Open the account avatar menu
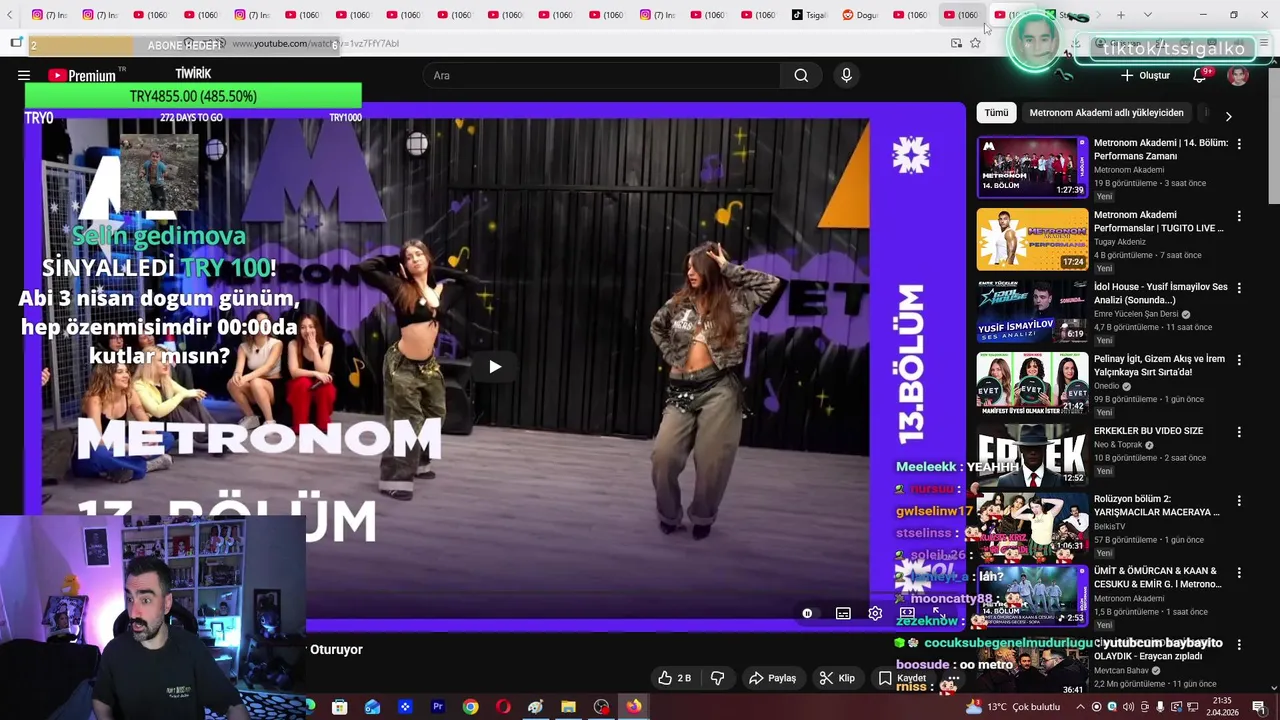Viewport: 1280px width, 720px height. pos(1238,75)
